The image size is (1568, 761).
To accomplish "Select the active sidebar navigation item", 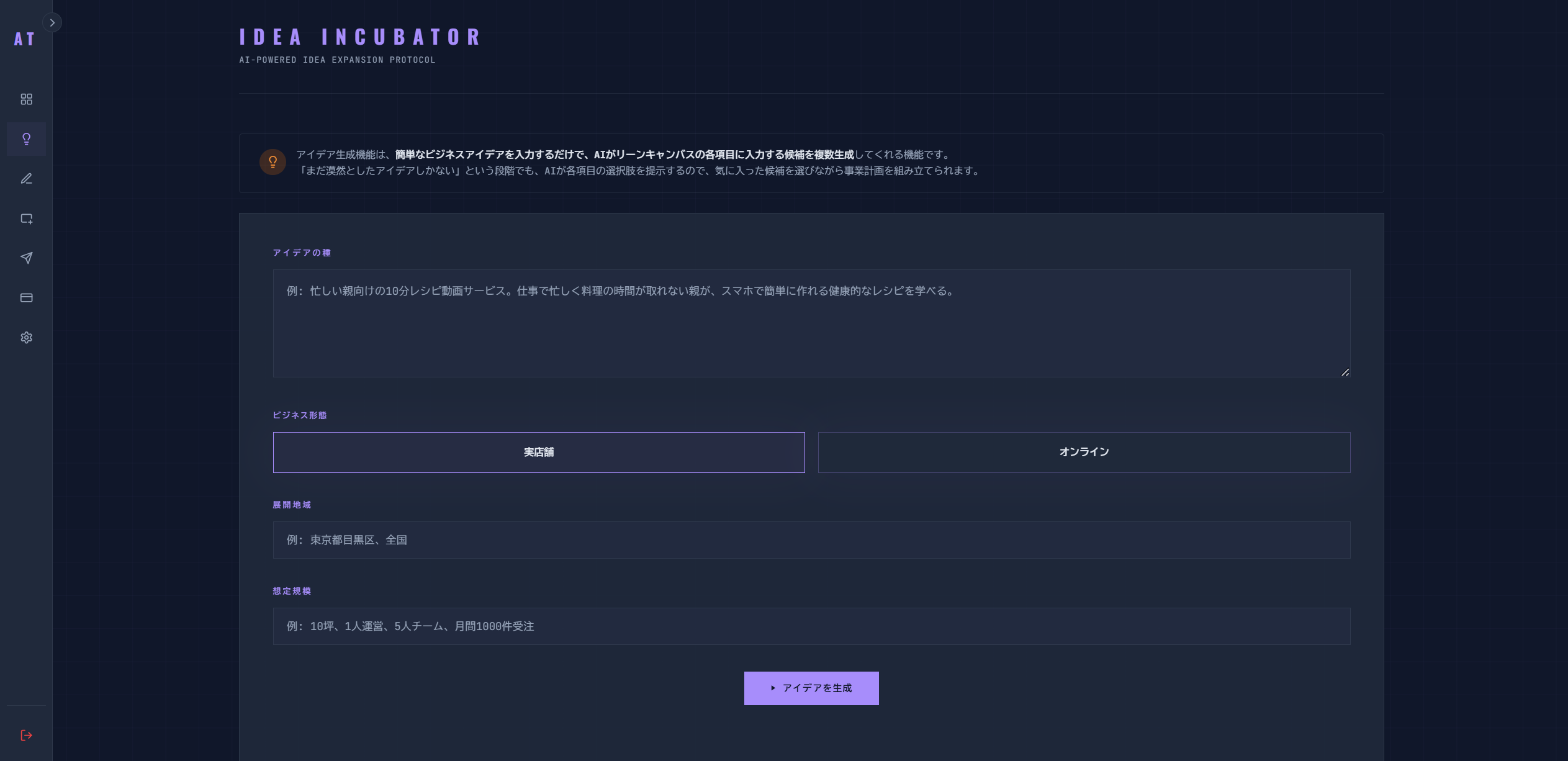I will pos(26,139).
